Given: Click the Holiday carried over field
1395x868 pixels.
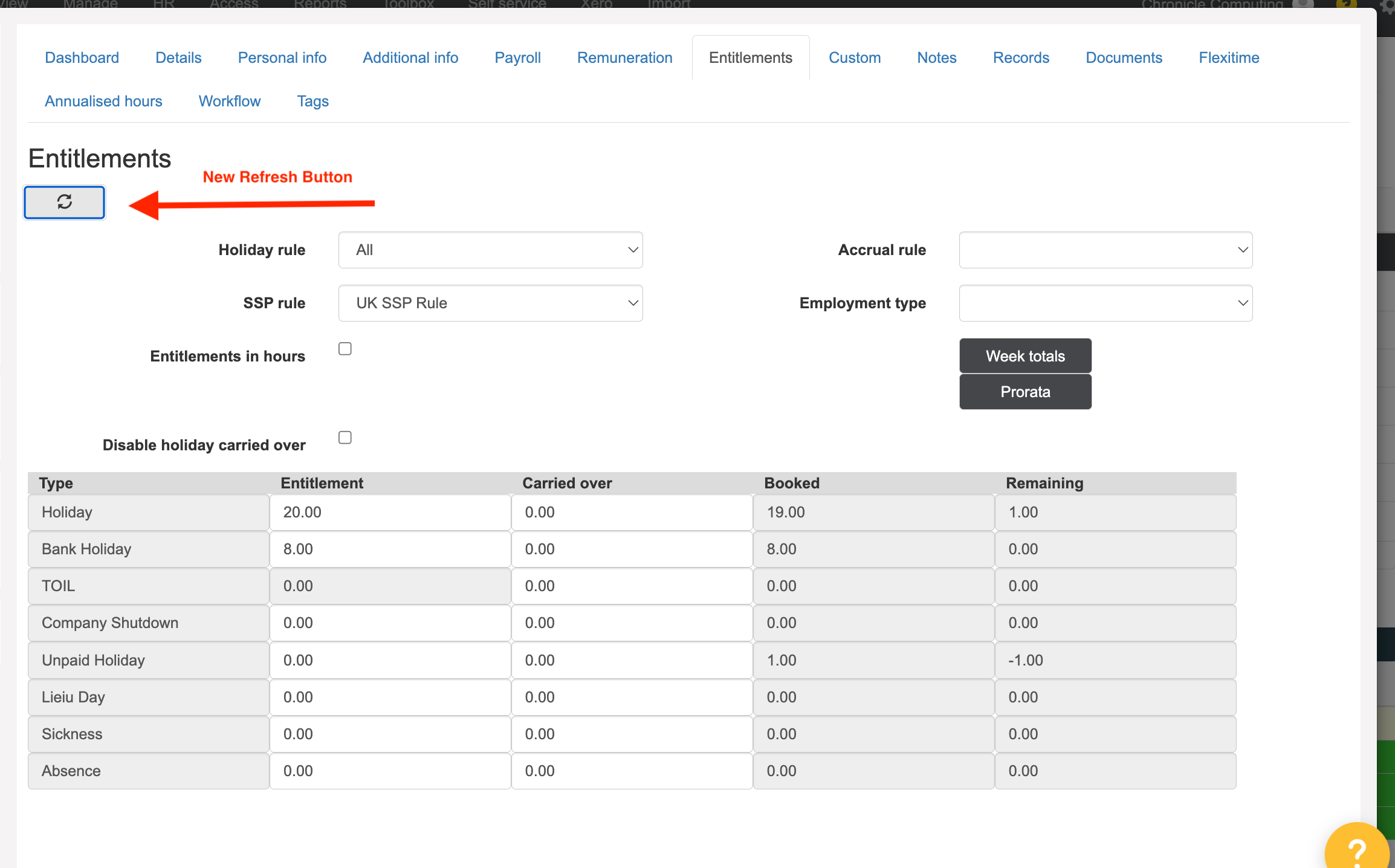Looking at the screenshot, I should click(632, 513).
